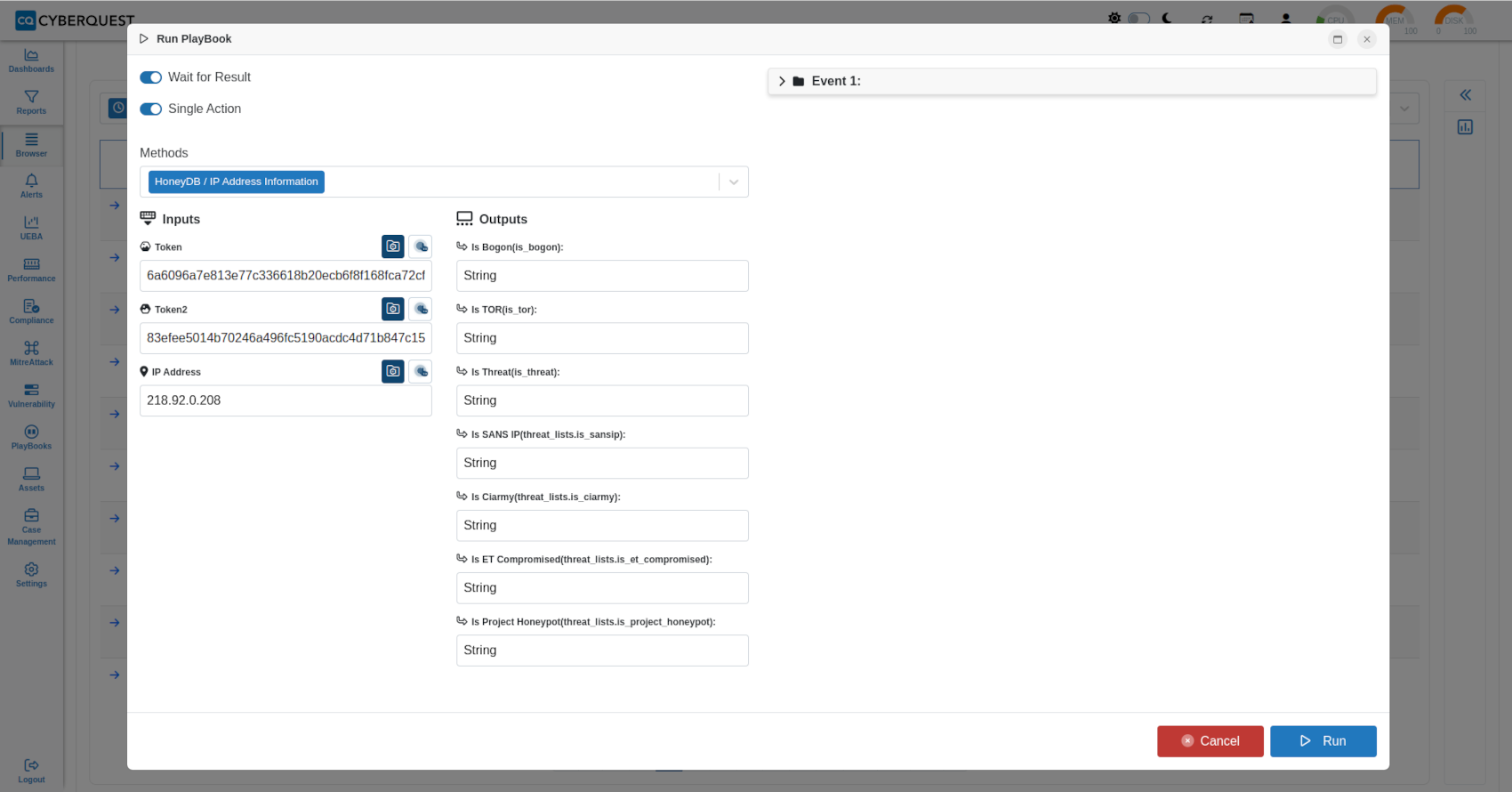The width and height of the screenshot is (1512, 792).
Task: Click the cloud icon next to Token2
Action: 421,309
